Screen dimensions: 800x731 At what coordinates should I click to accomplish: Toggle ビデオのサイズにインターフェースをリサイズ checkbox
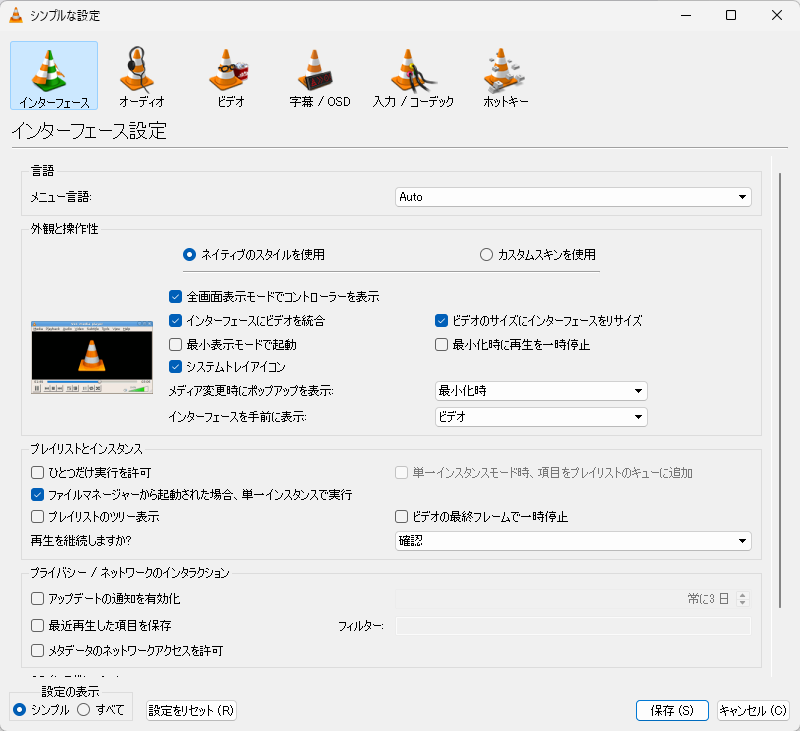click(441, 320)
